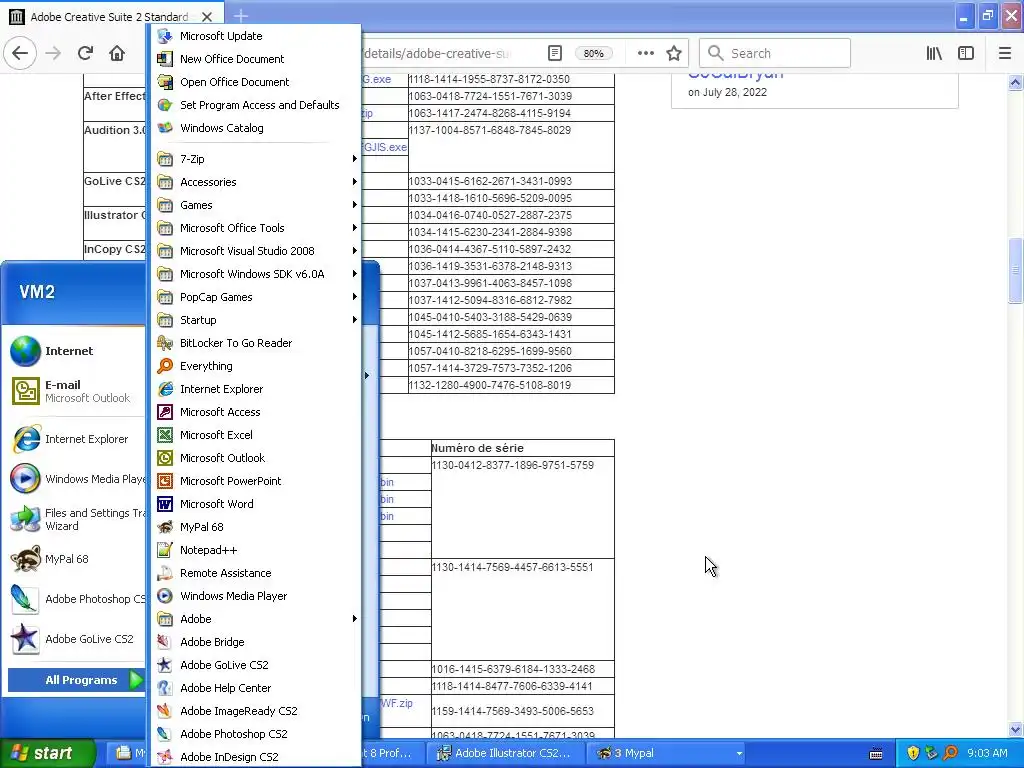Expand the 7-Zip submenu
The image size is (1024, 768).
pyautogui.click(x=255, y=159)
